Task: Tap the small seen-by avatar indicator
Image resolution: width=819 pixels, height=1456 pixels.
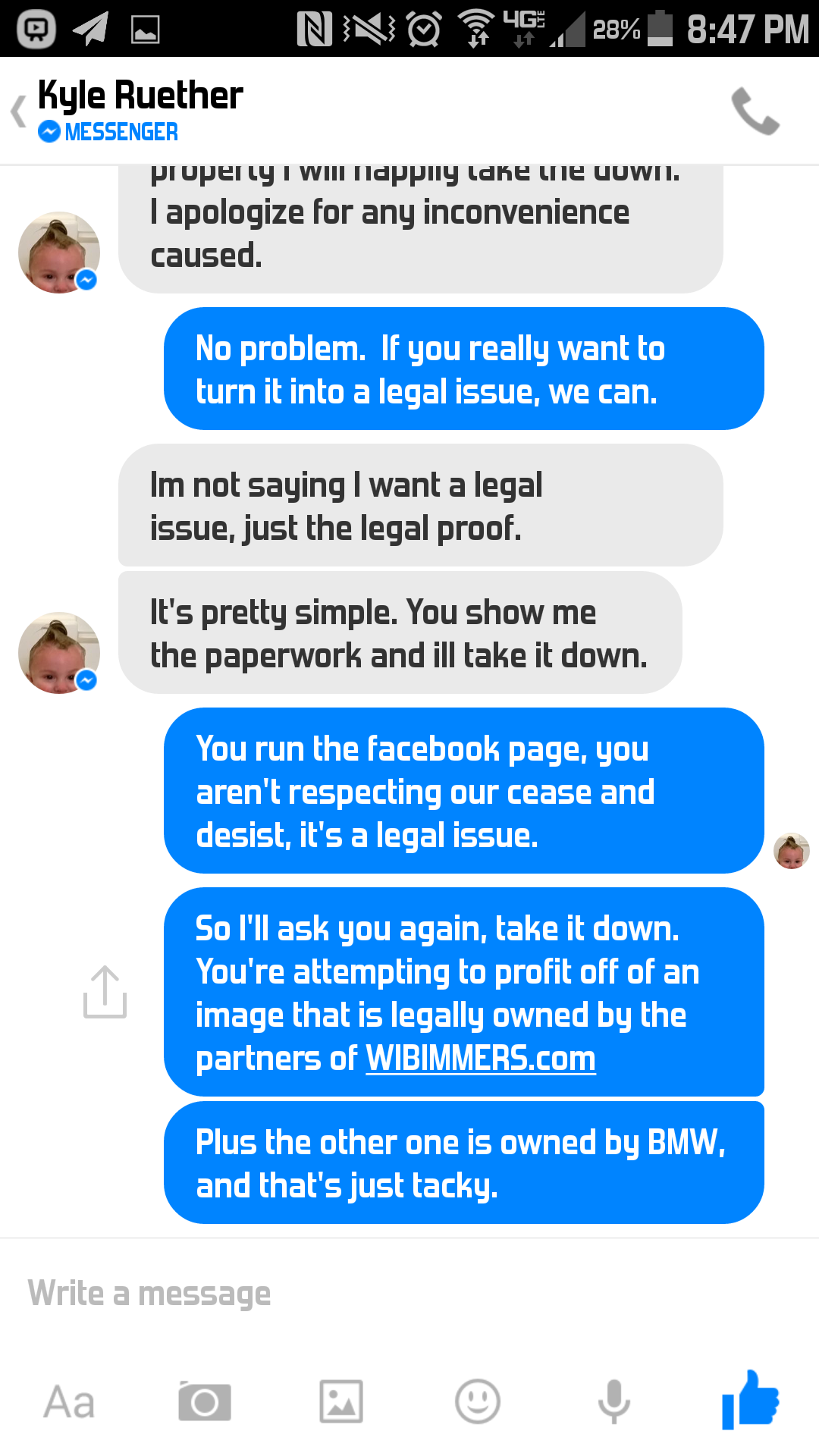Action: 792,850
